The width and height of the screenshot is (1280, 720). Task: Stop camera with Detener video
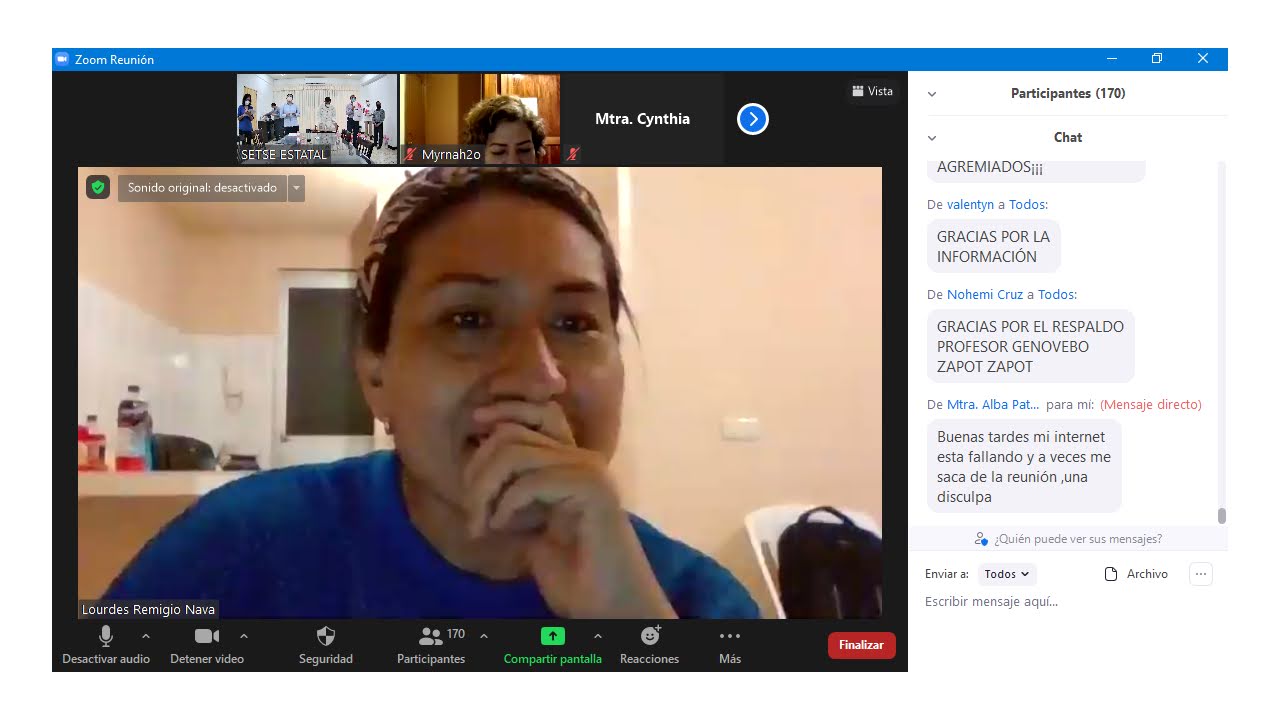(x=207, y=646)
